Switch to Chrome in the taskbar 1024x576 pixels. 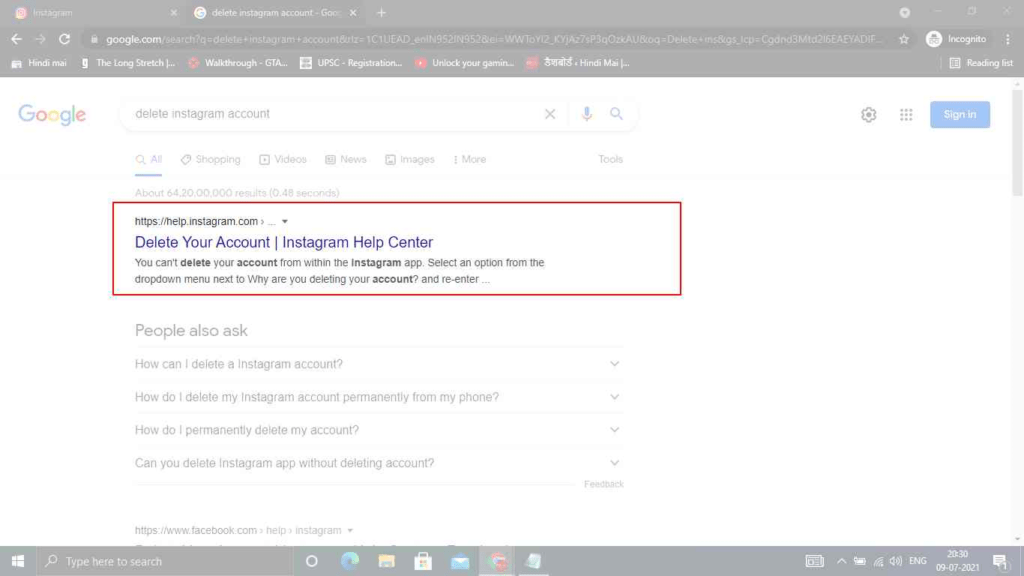[x=497, y=561]
